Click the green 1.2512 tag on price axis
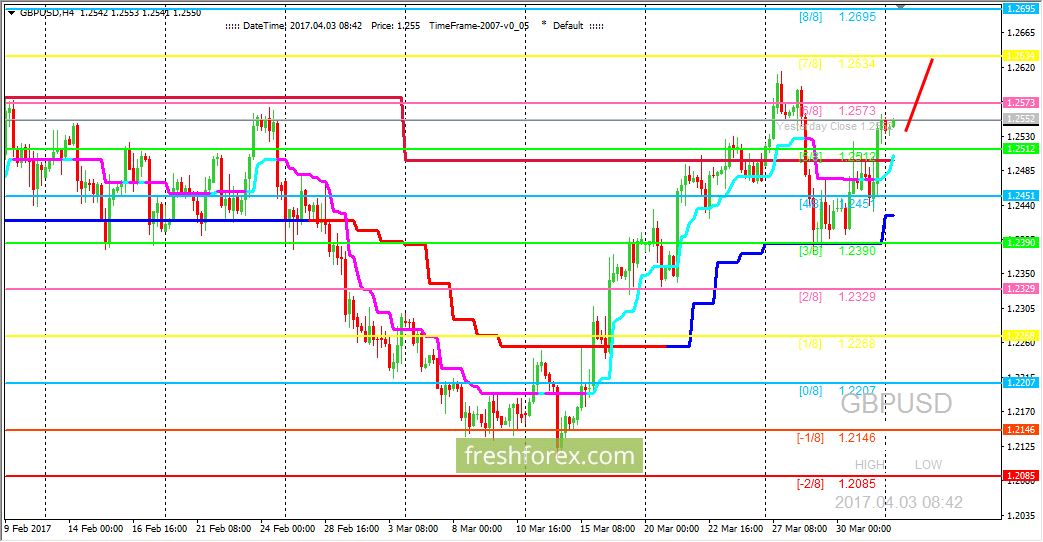The image size is (1043, 542). pyautogui.click(x=1021, y=149)
